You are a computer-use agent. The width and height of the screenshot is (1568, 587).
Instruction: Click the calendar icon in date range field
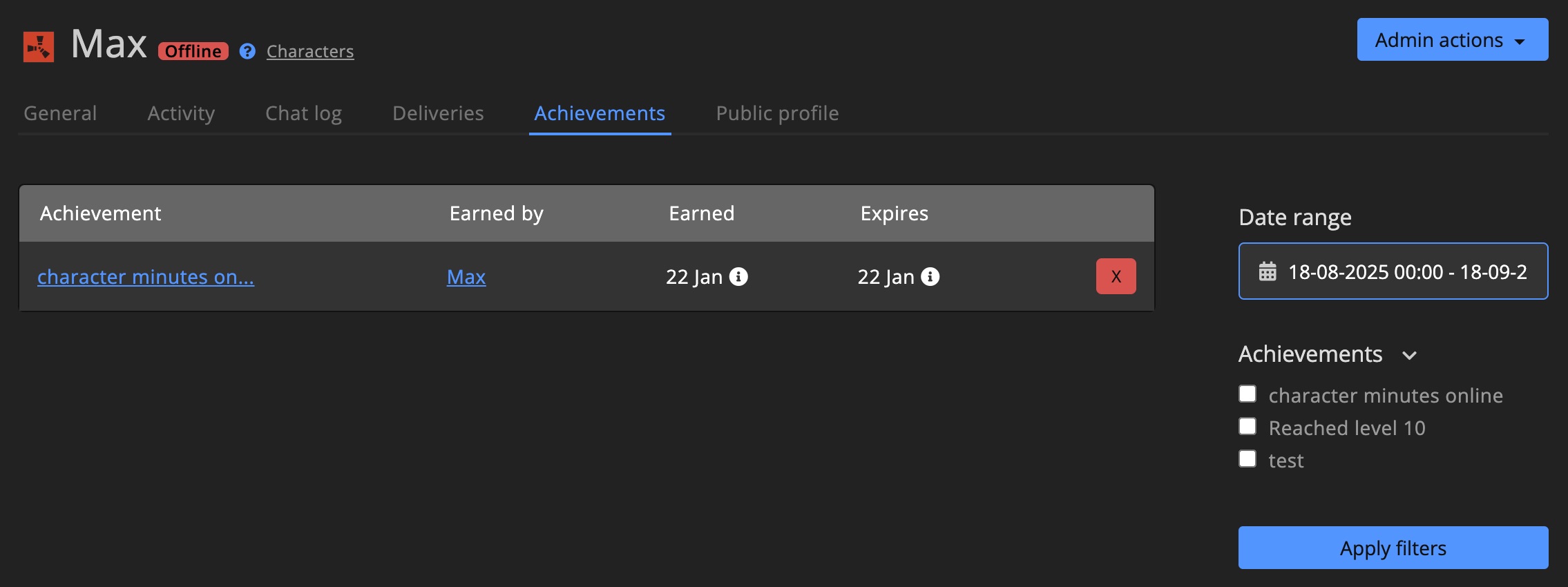coord(1268,271)
